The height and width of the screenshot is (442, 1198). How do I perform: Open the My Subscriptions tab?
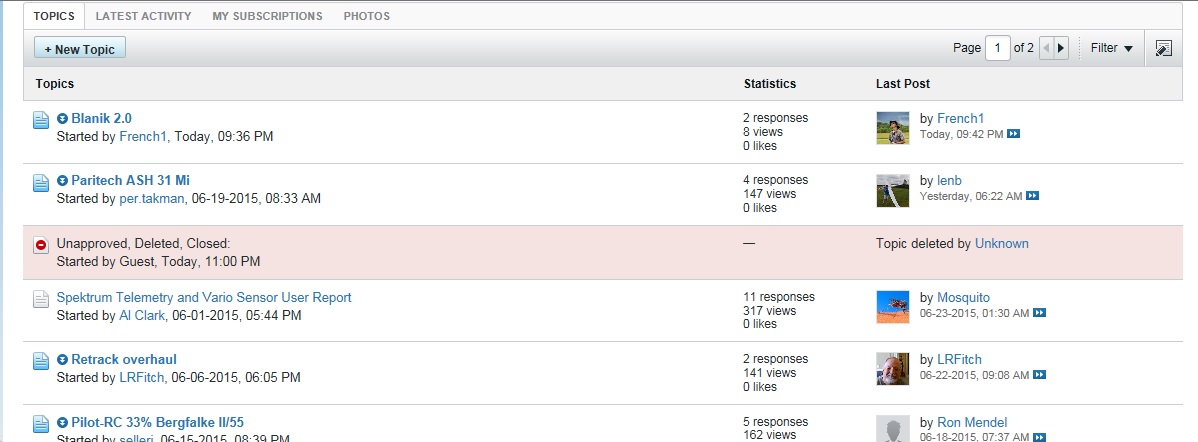[267, 16]
